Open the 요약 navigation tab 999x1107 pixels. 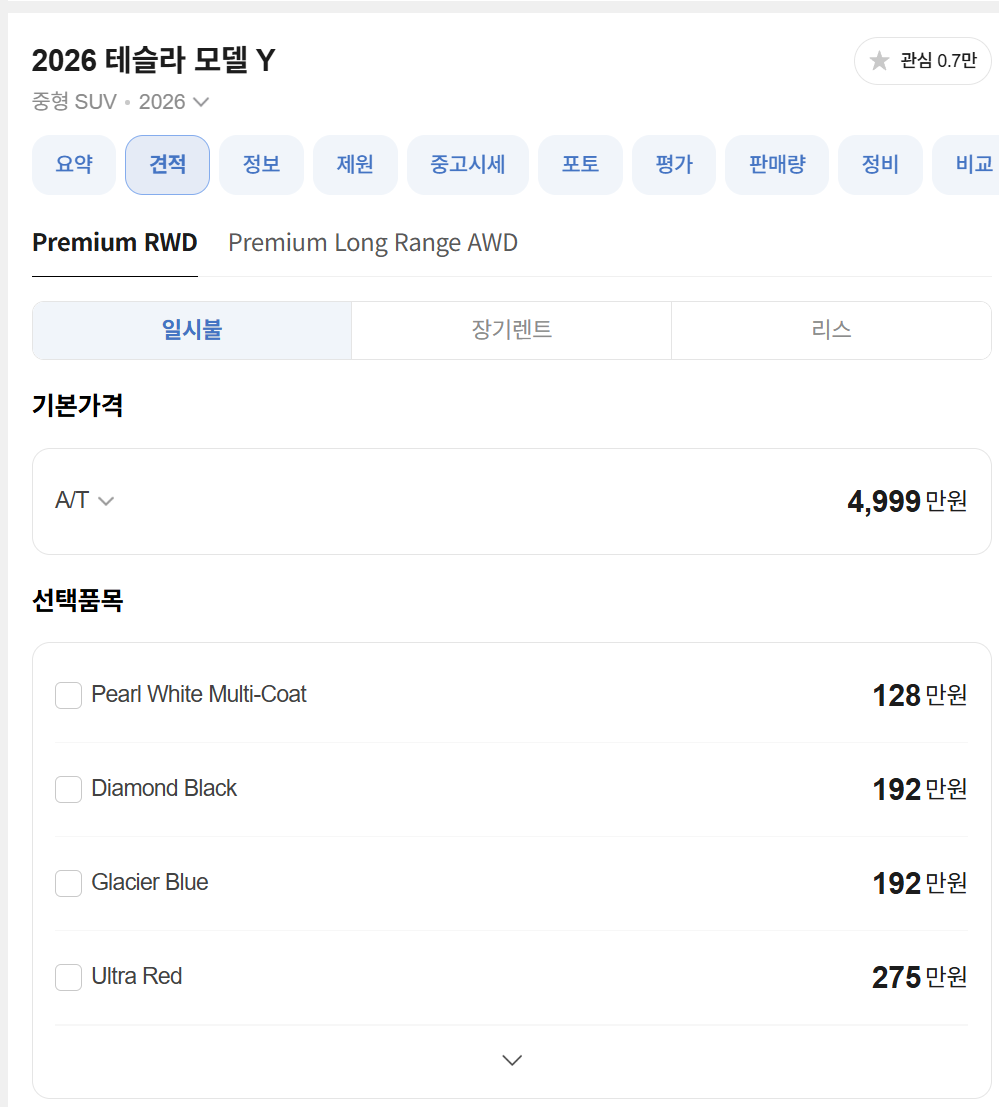(73, 164)
